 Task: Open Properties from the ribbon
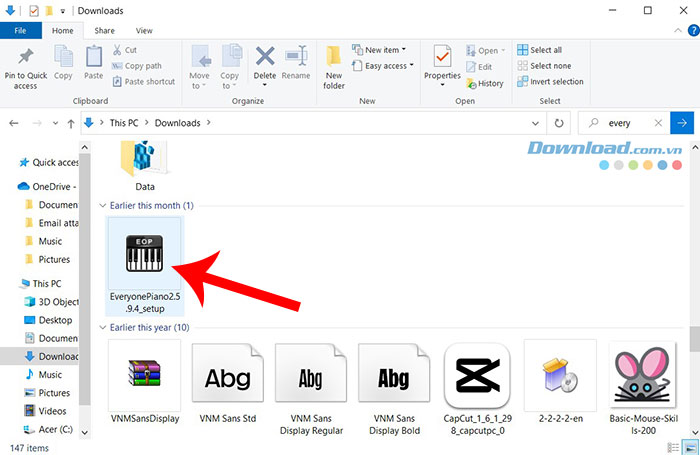(442, 60)
